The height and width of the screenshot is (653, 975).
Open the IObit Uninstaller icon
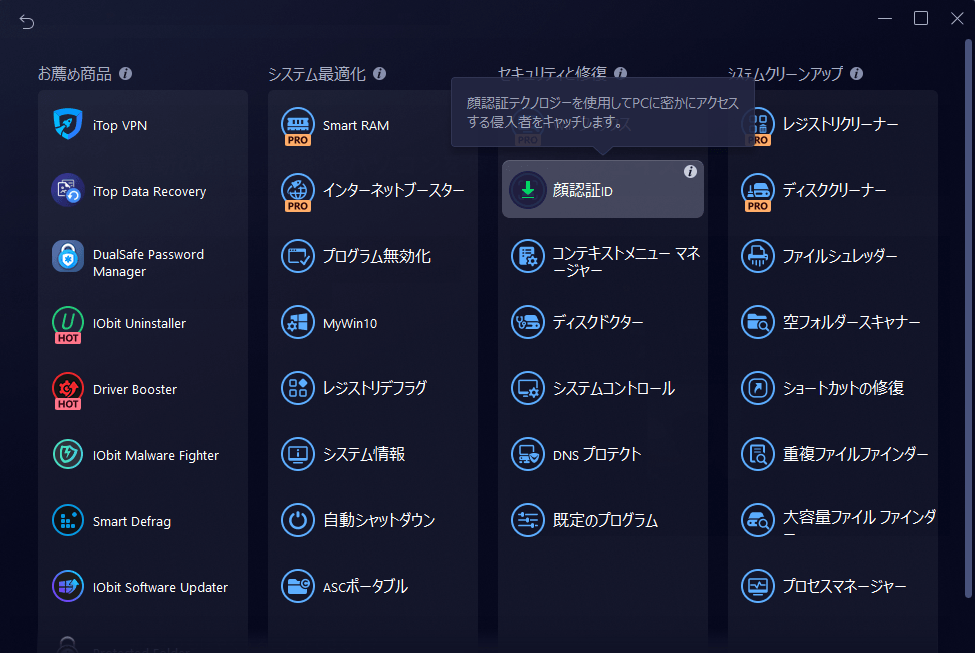pos(68,323)
